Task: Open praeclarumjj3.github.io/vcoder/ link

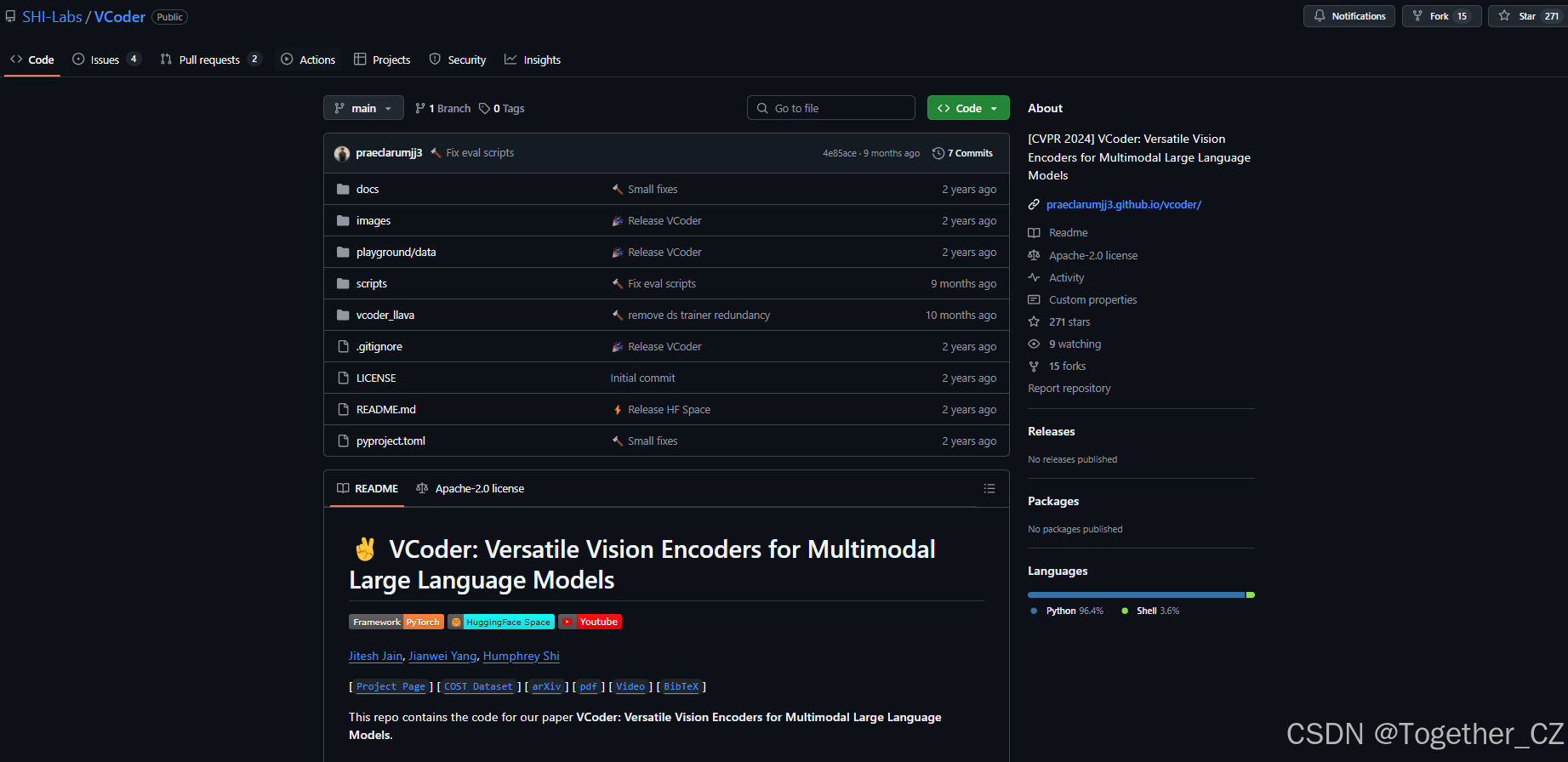Action: [1123, 204]
